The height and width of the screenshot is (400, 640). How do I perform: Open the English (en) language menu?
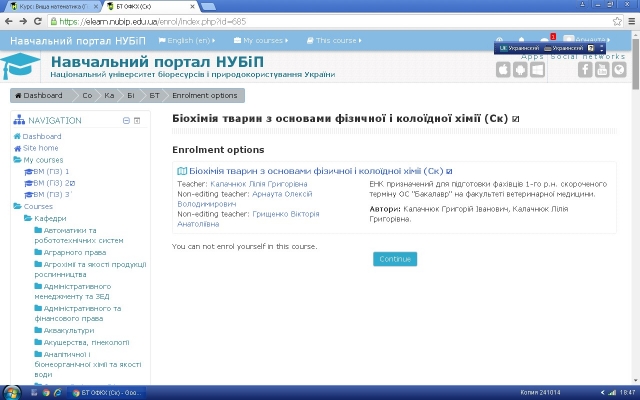187,40
